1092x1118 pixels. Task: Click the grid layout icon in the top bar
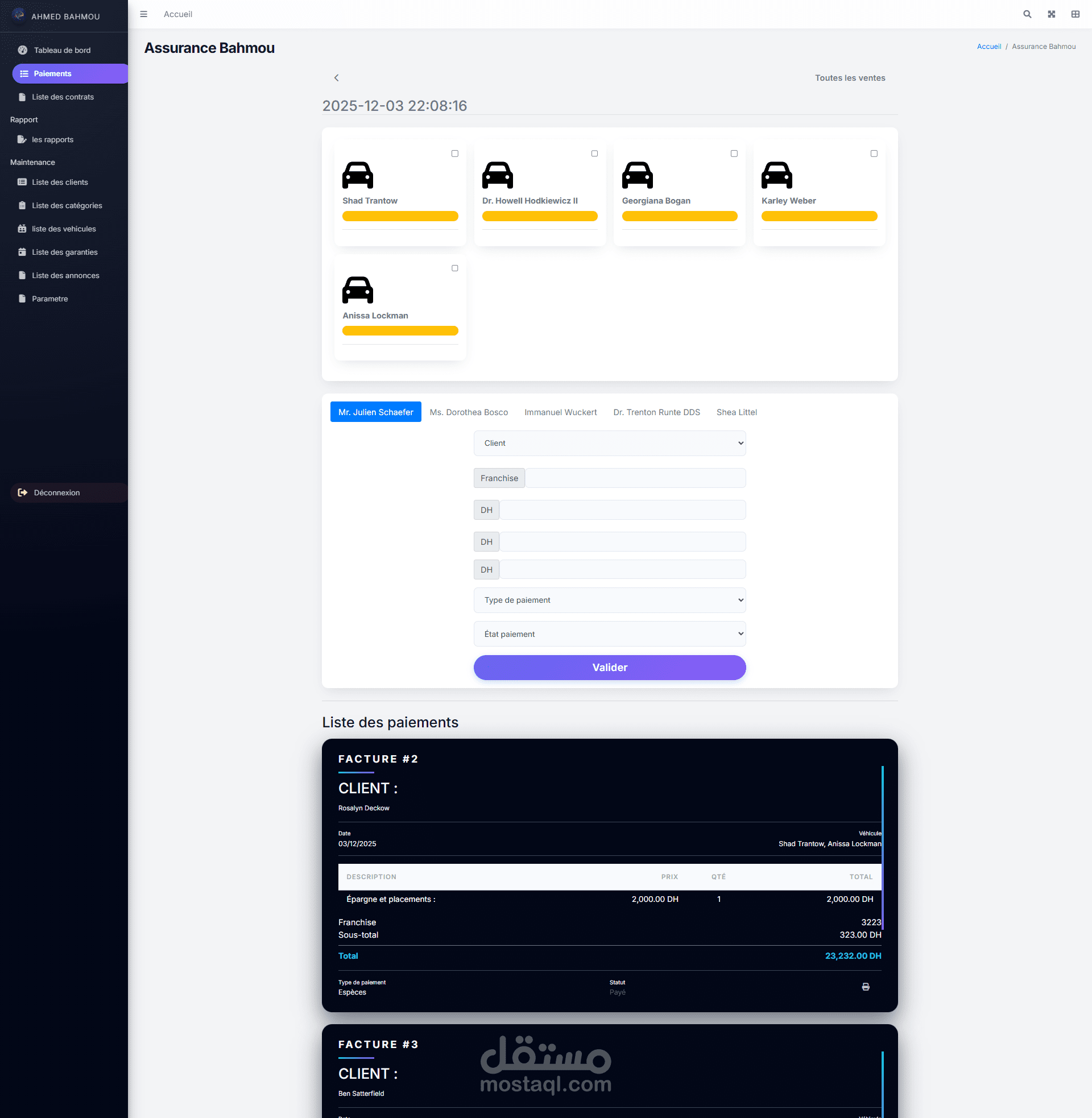[x=1075, y=14]
